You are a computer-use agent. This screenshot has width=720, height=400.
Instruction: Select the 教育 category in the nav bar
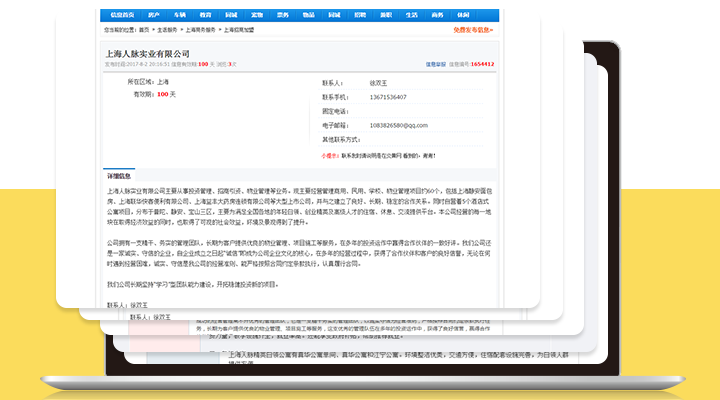205,15
